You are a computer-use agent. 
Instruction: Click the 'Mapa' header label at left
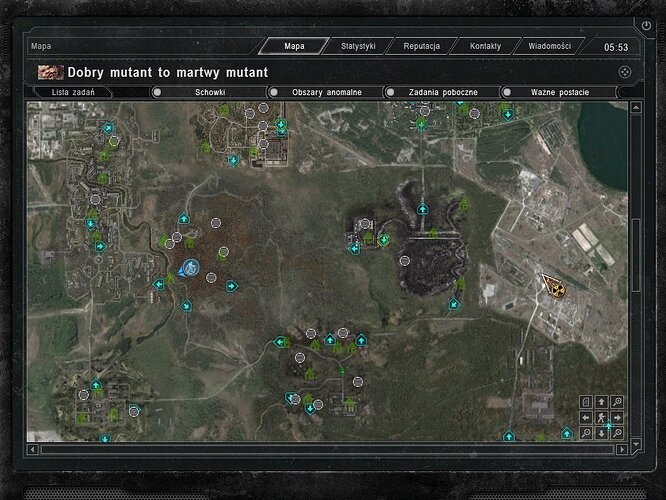click(41, 46)
